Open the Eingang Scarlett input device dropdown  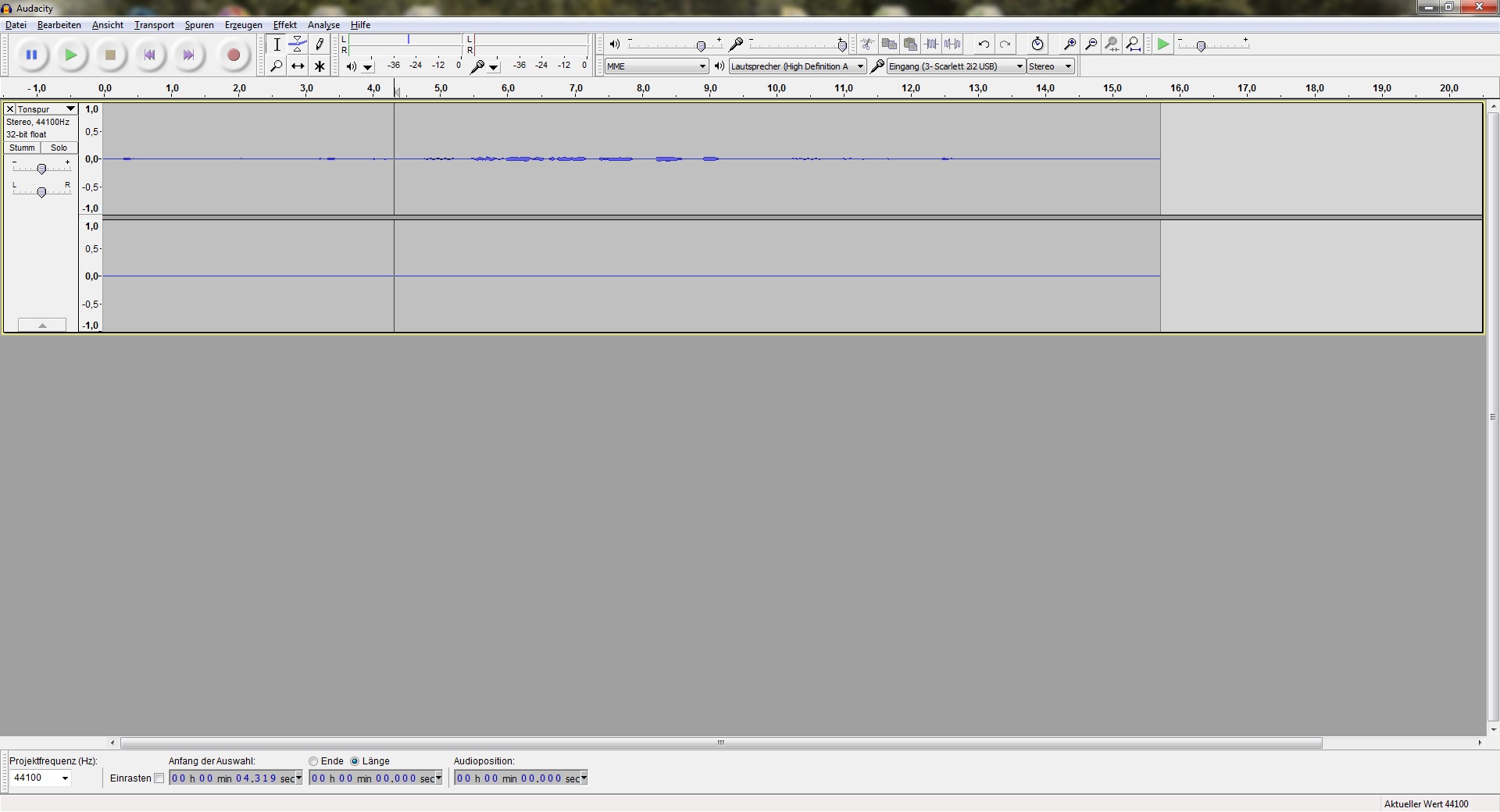point(955,66)
